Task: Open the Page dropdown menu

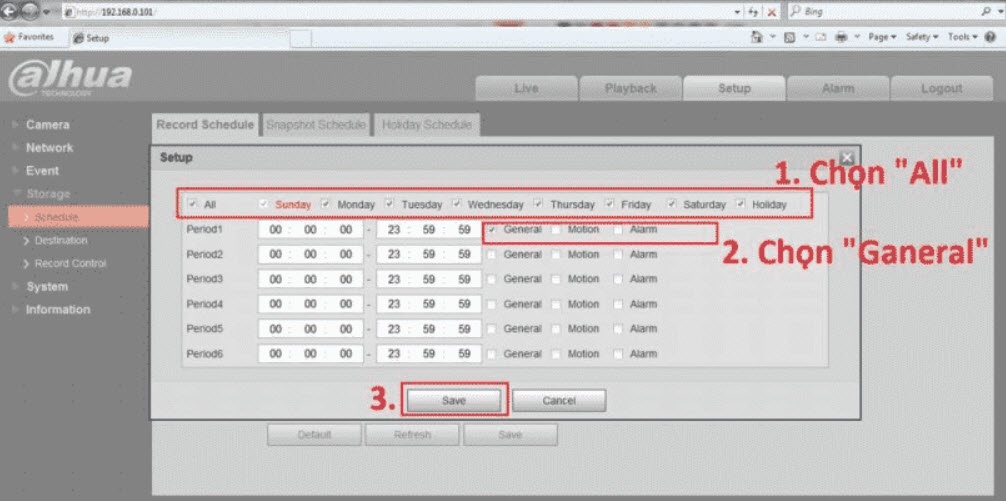Action: [x=881, y=37]
